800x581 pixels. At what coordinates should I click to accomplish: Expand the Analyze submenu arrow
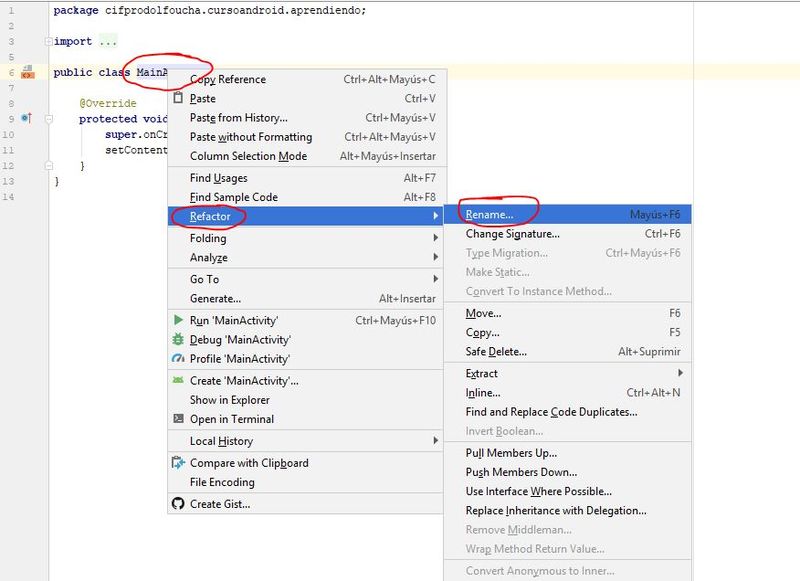click(x=435, y=257)
